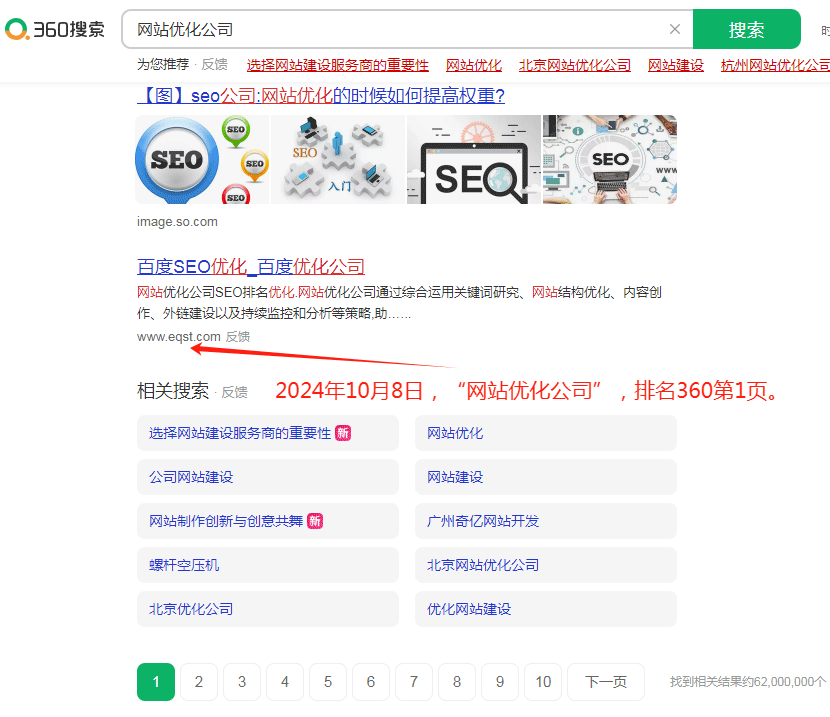
Task: Open the '杭州网站优化公司' recommendation link
Action: point(777,64)
